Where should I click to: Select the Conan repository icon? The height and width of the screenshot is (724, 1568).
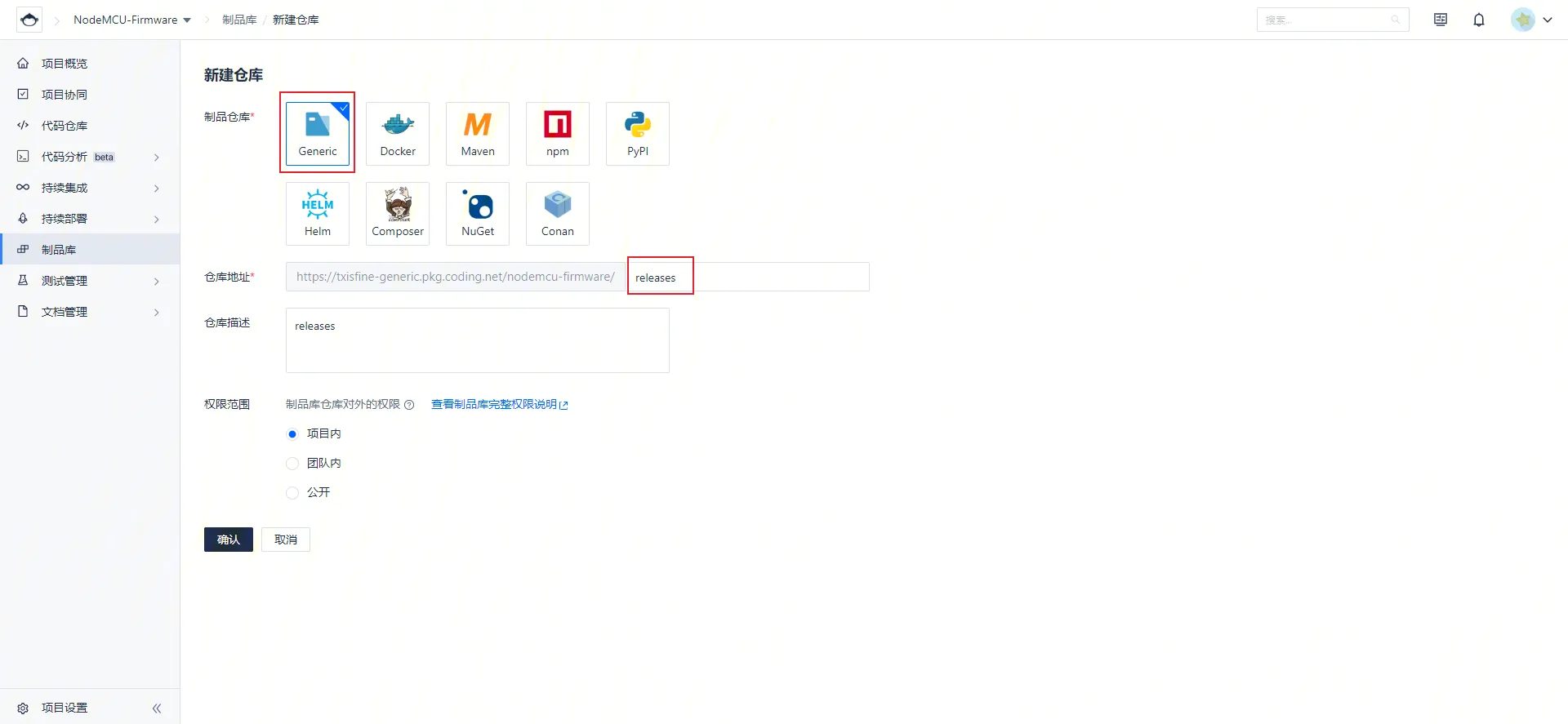click(558, 214)
